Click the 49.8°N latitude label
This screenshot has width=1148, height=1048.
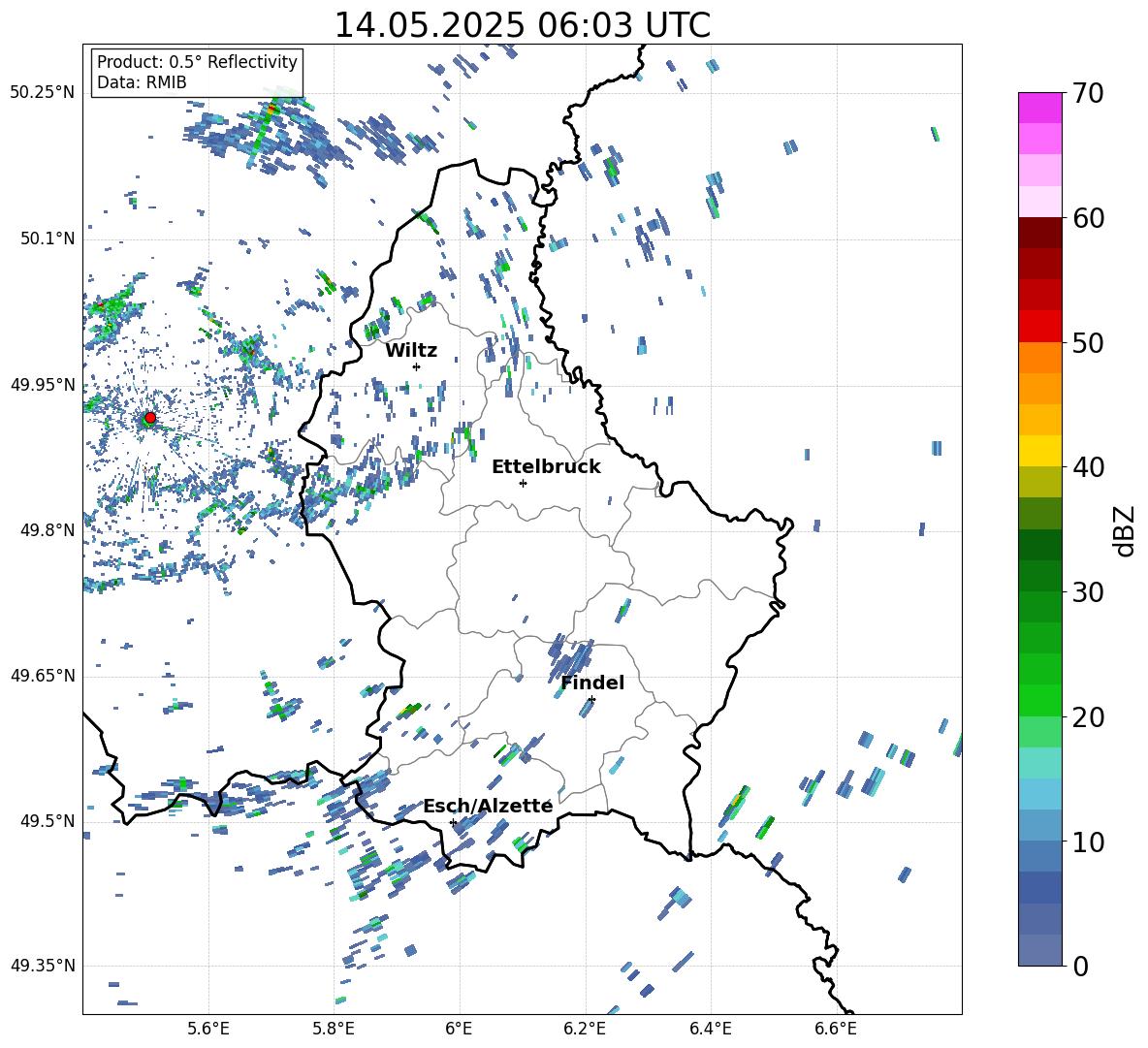pyautogui.click(x=48, y=530)
